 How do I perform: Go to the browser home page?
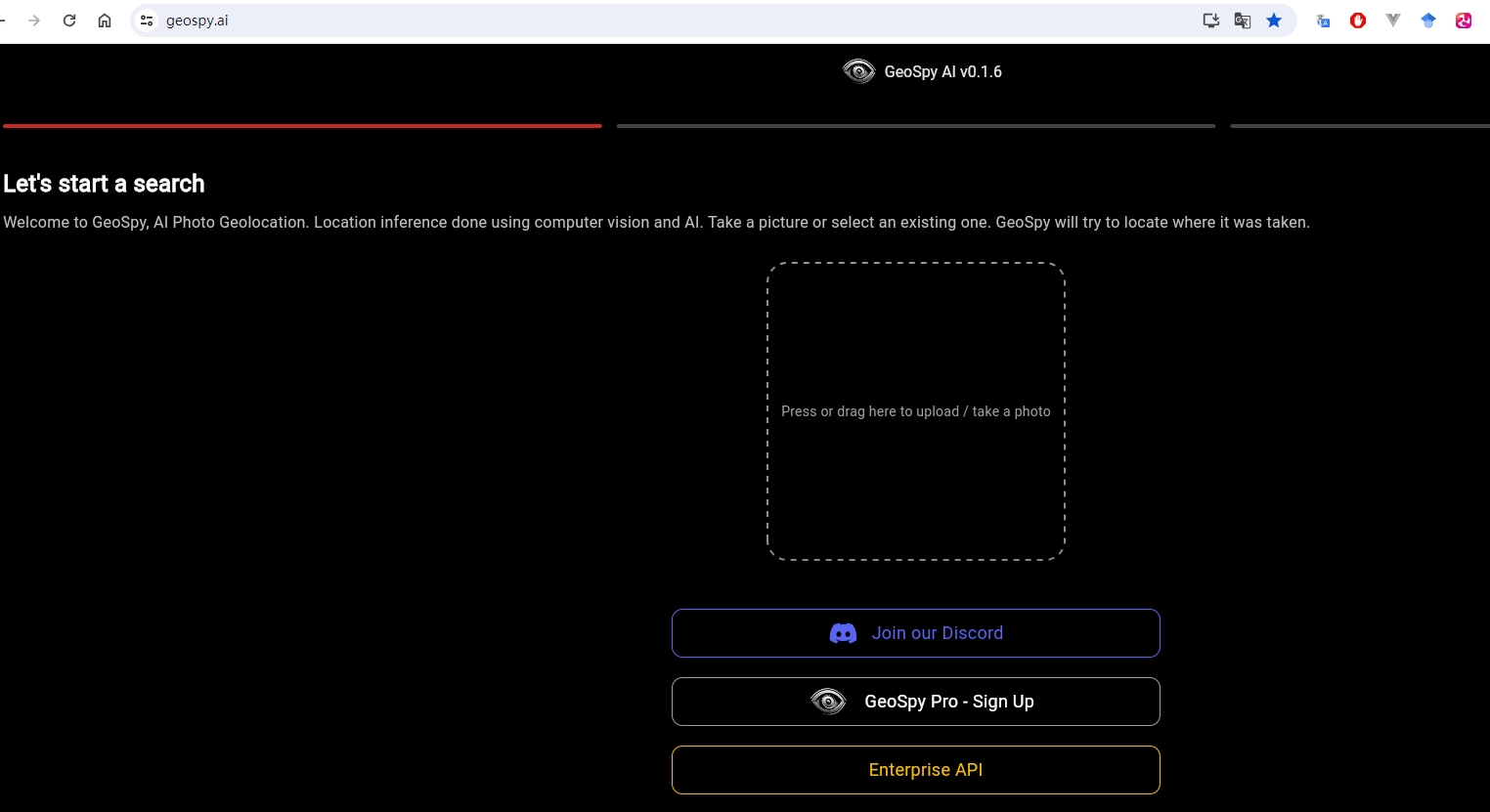pos(105,21)
